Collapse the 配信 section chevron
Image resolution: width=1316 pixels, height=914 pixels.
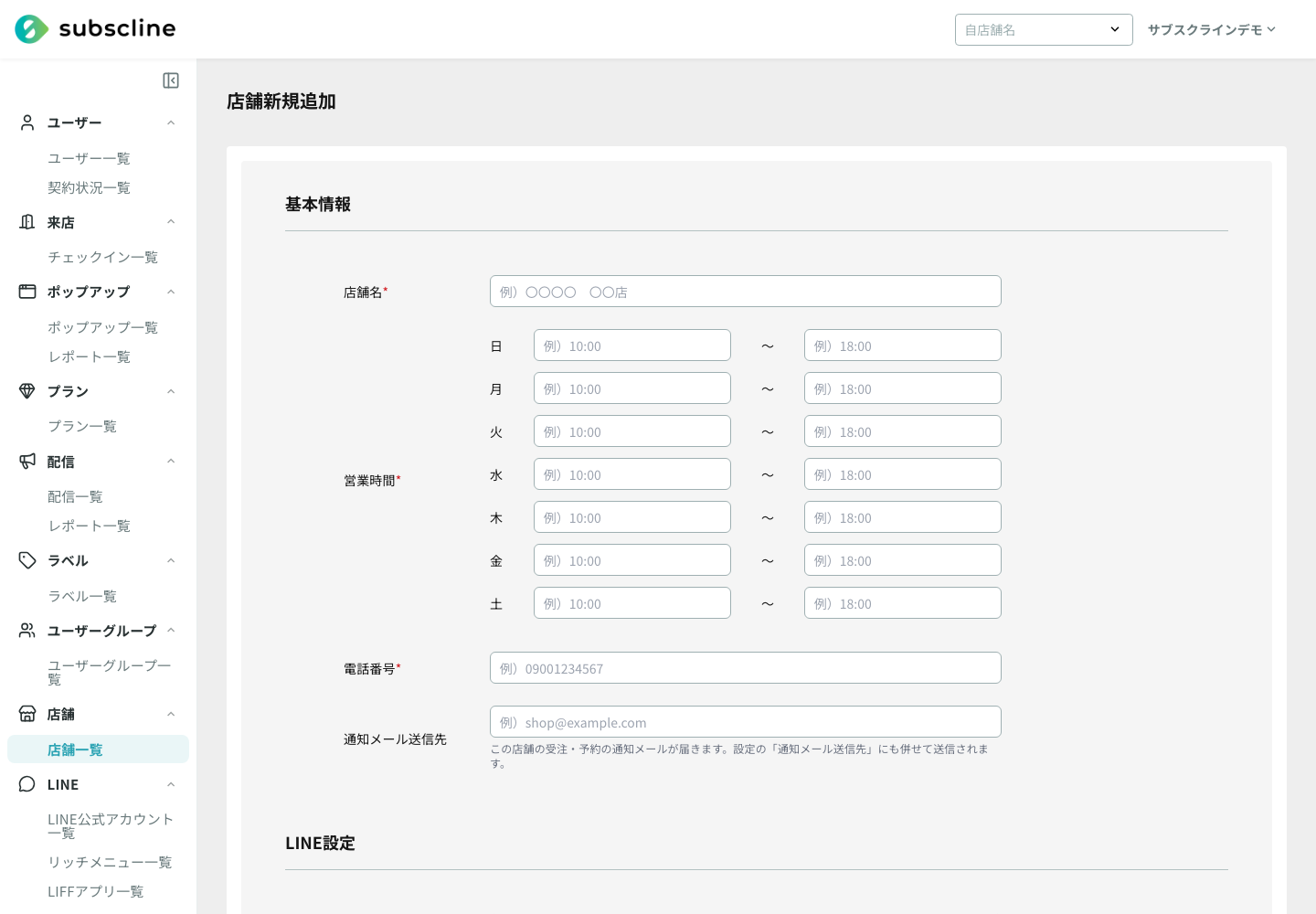pos(171,462)
